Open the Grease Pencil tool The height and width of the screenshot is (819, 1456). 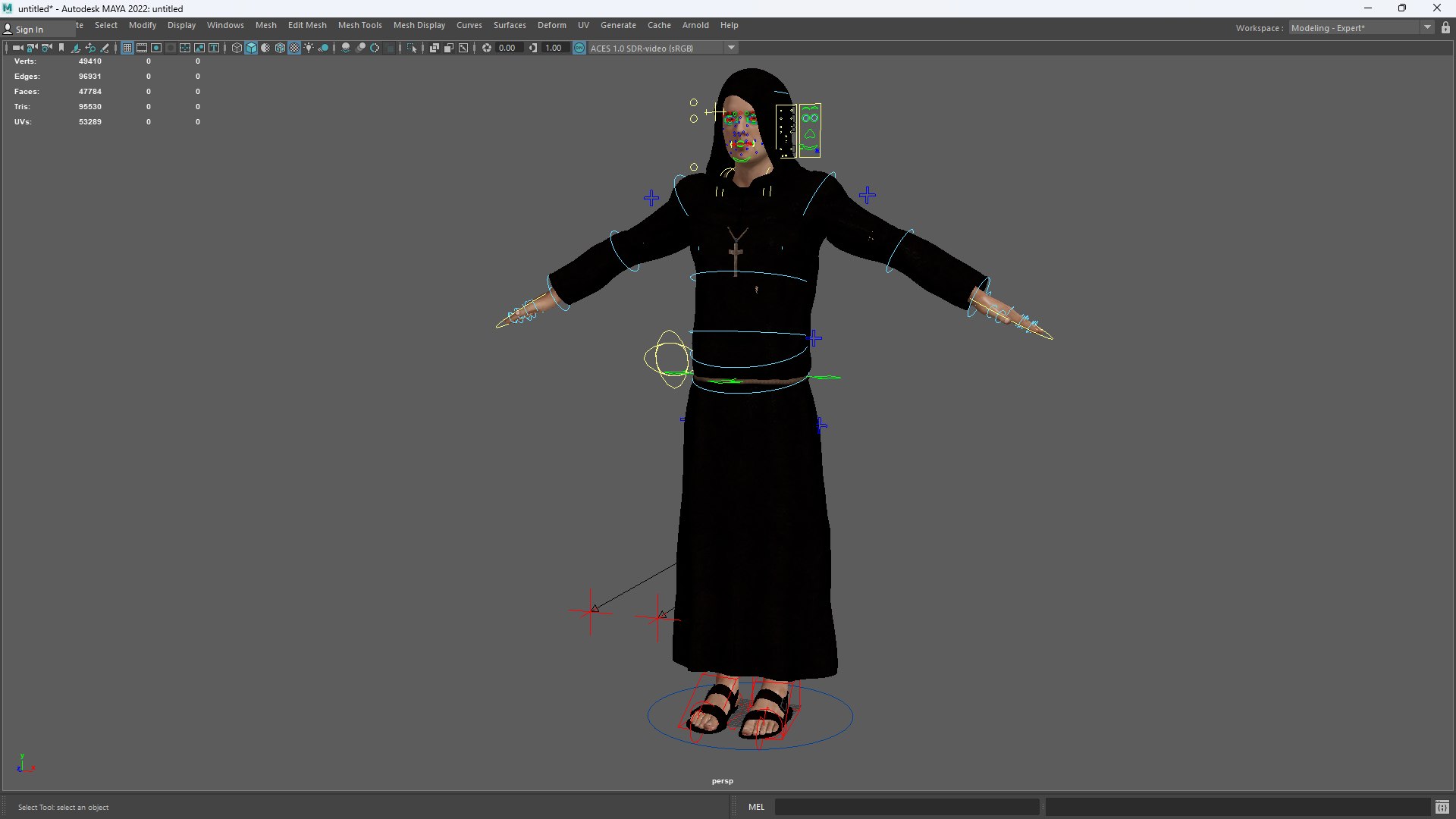(x=105, y=48)
